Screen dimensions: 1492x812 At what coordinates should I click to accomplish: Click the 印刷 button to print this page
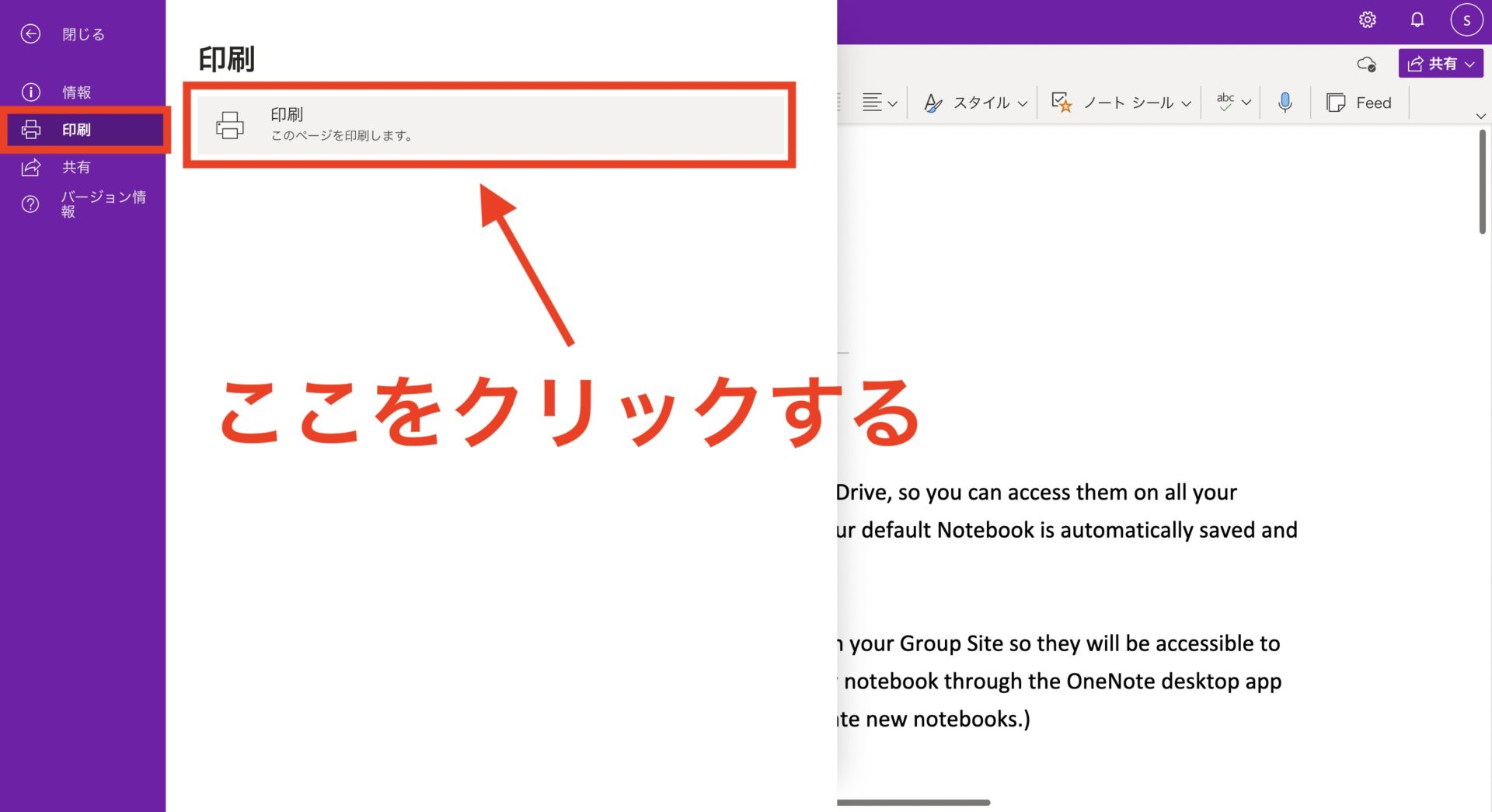488,124
